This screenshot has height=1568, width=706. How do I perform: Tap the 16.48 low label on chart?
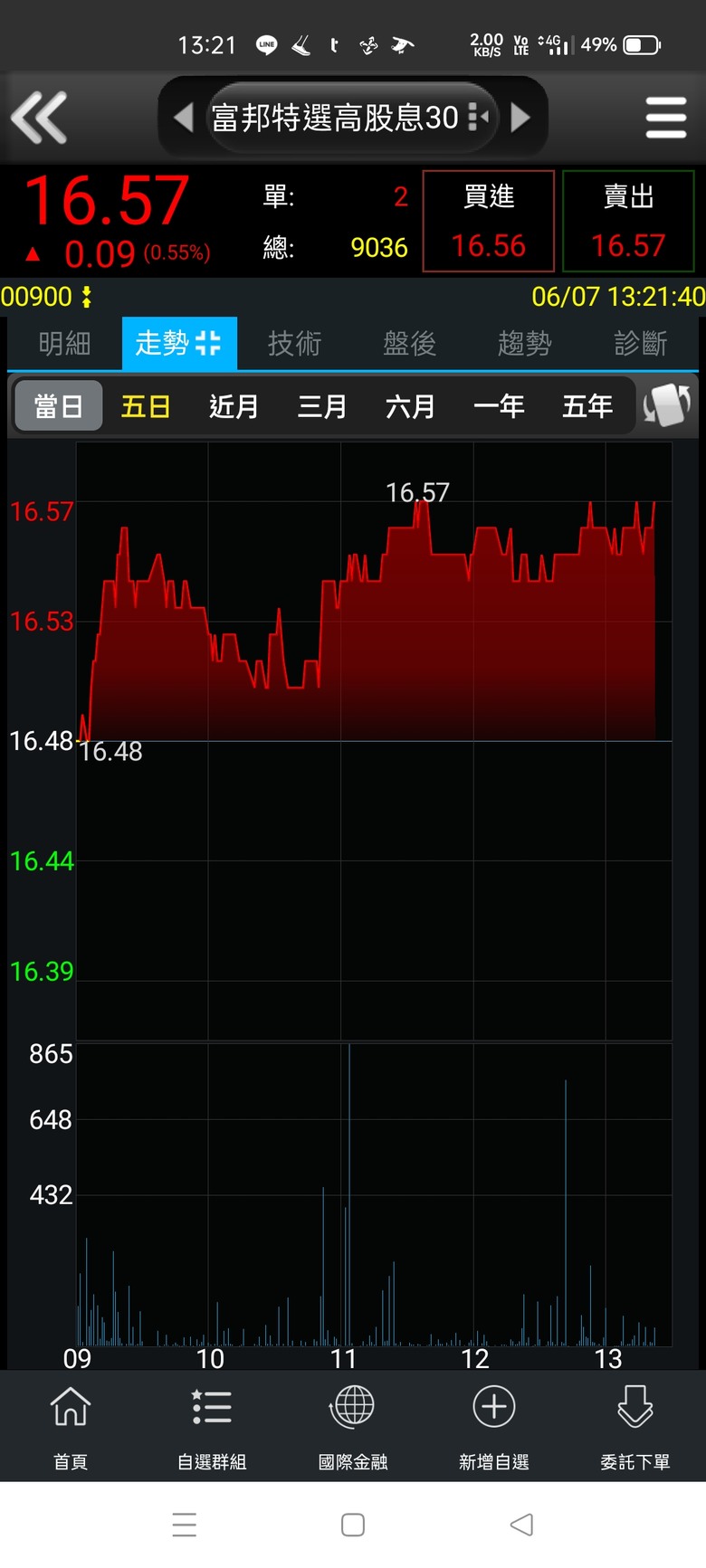click(110, 752)
